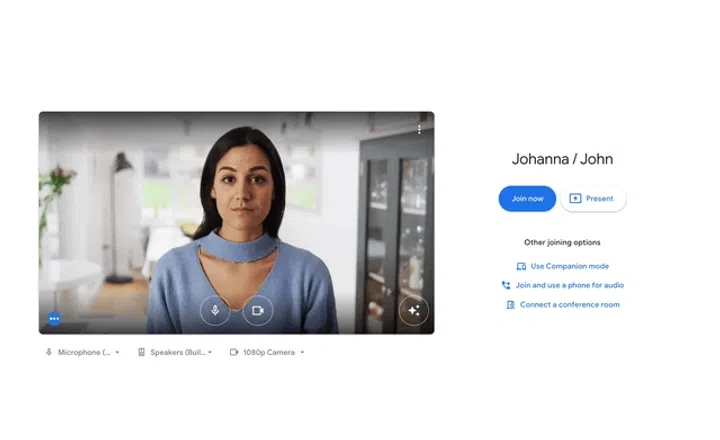Click the phone audio icon

coord(506,285)
